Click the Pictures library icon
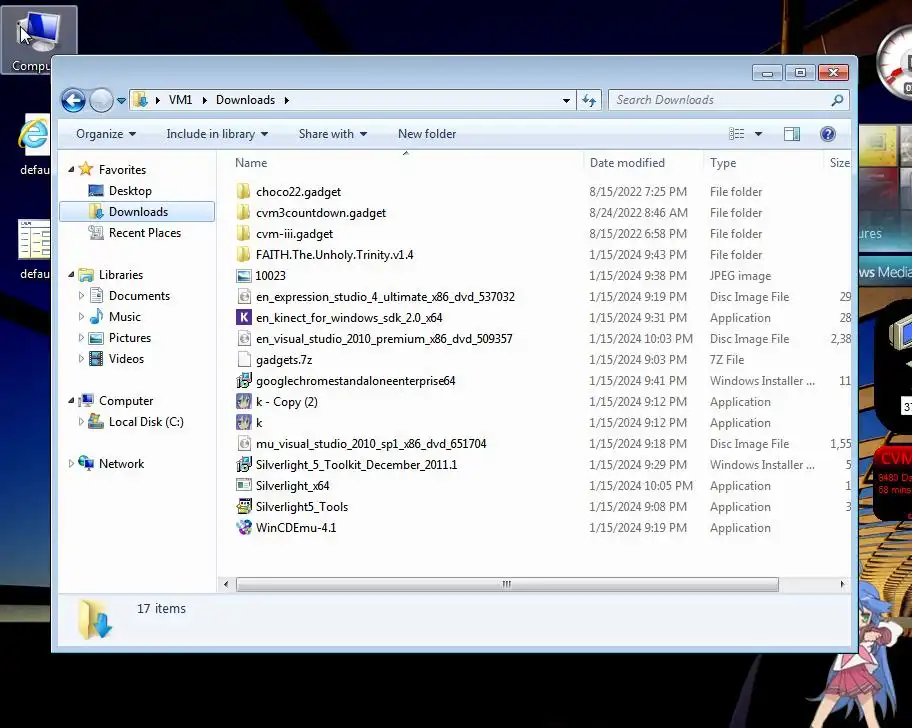The height and width of the screenshot is (728, 912). tap(96, 338)
